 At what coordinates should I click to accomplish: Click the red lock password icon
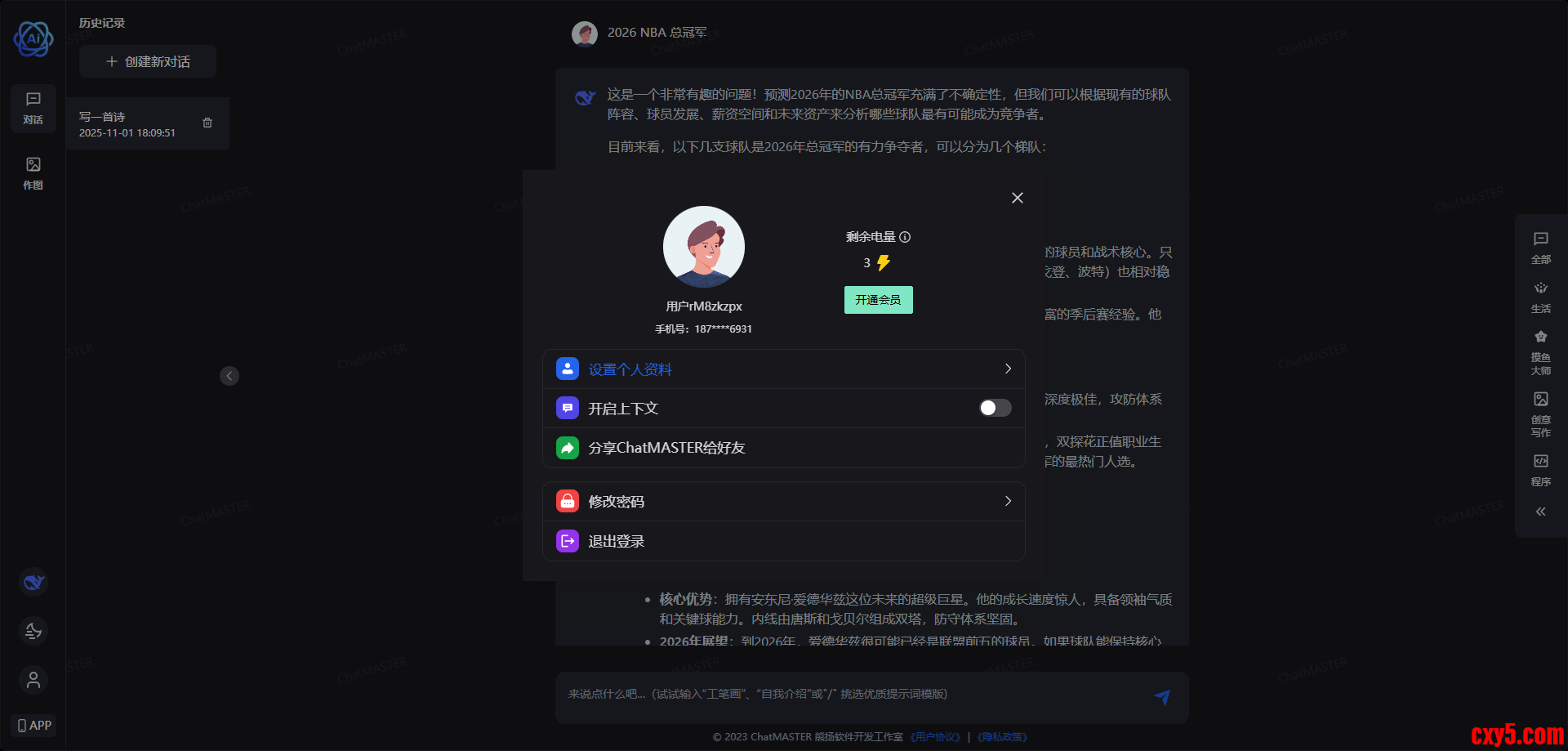568,501
